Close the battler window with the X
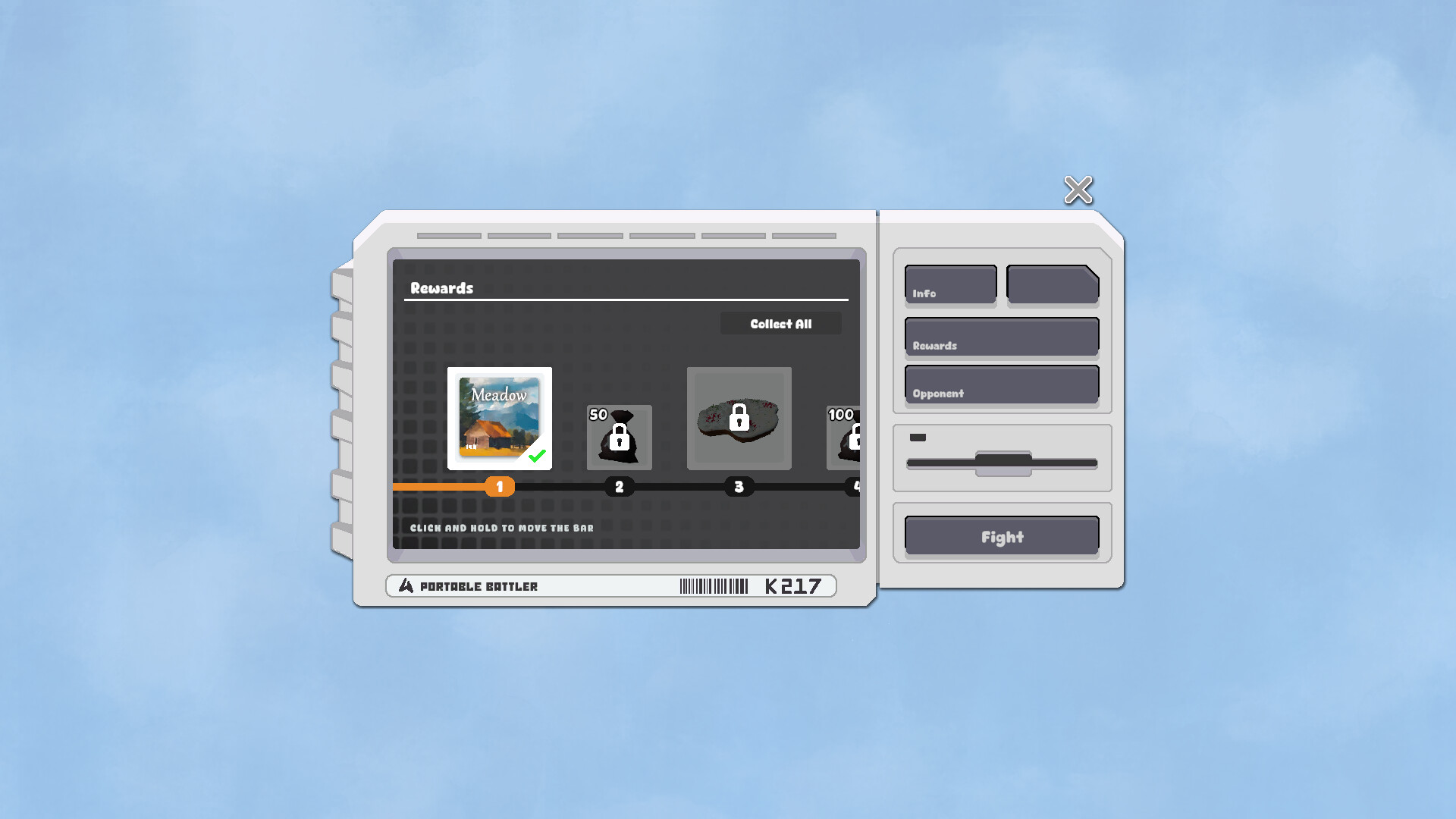1456x819 pixels. coord(1078,190)
